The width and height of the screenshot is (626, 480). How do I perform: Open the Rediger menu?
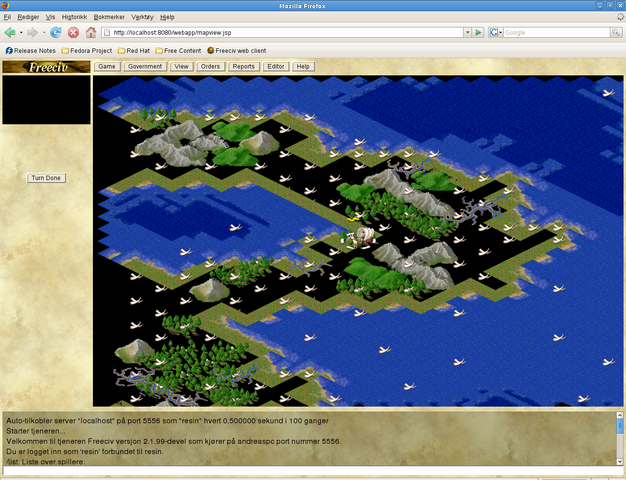[28, 17]
